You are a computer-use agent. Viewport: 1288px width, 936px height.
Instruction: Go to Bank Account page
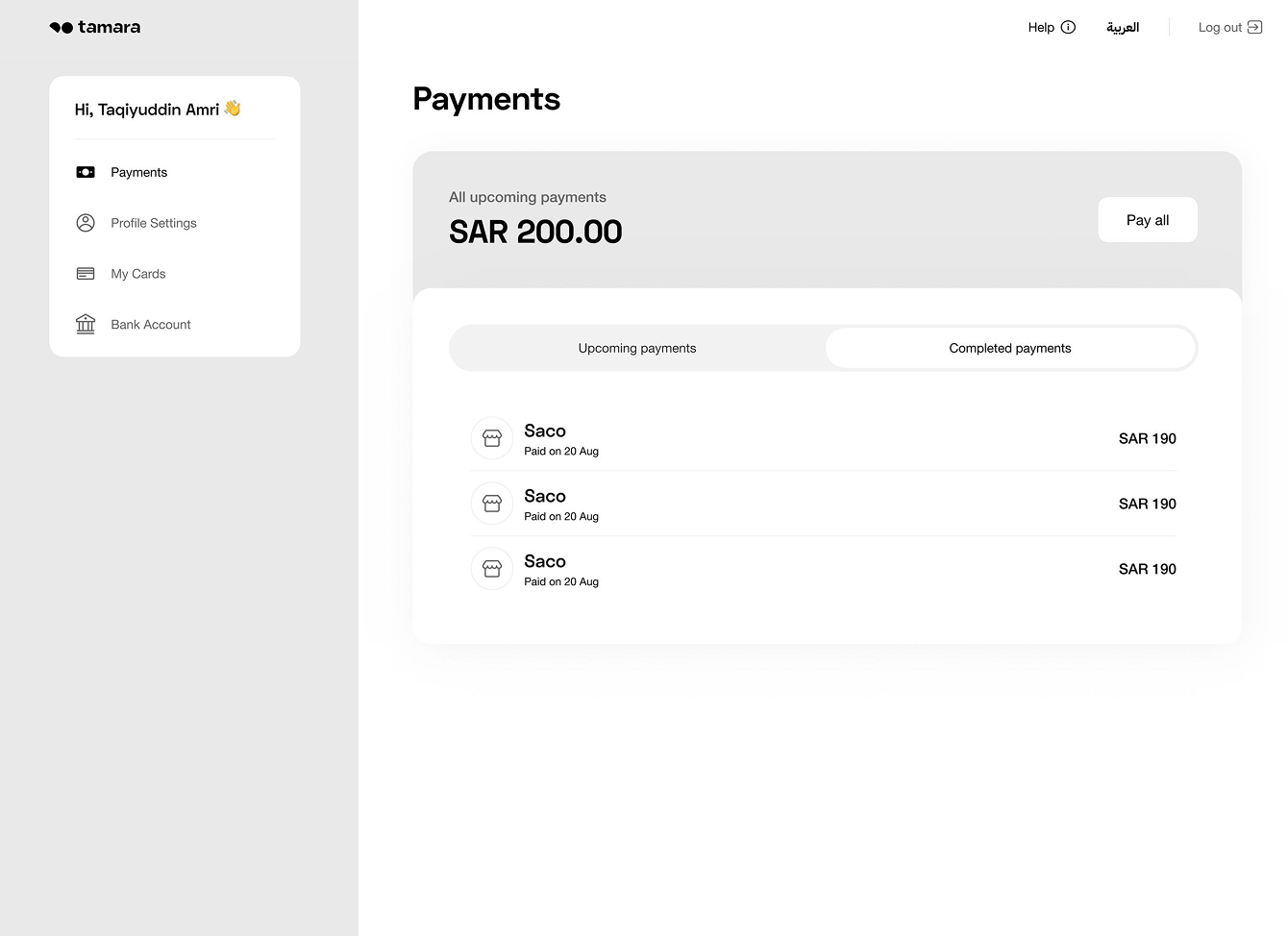(x=151, y=325)
